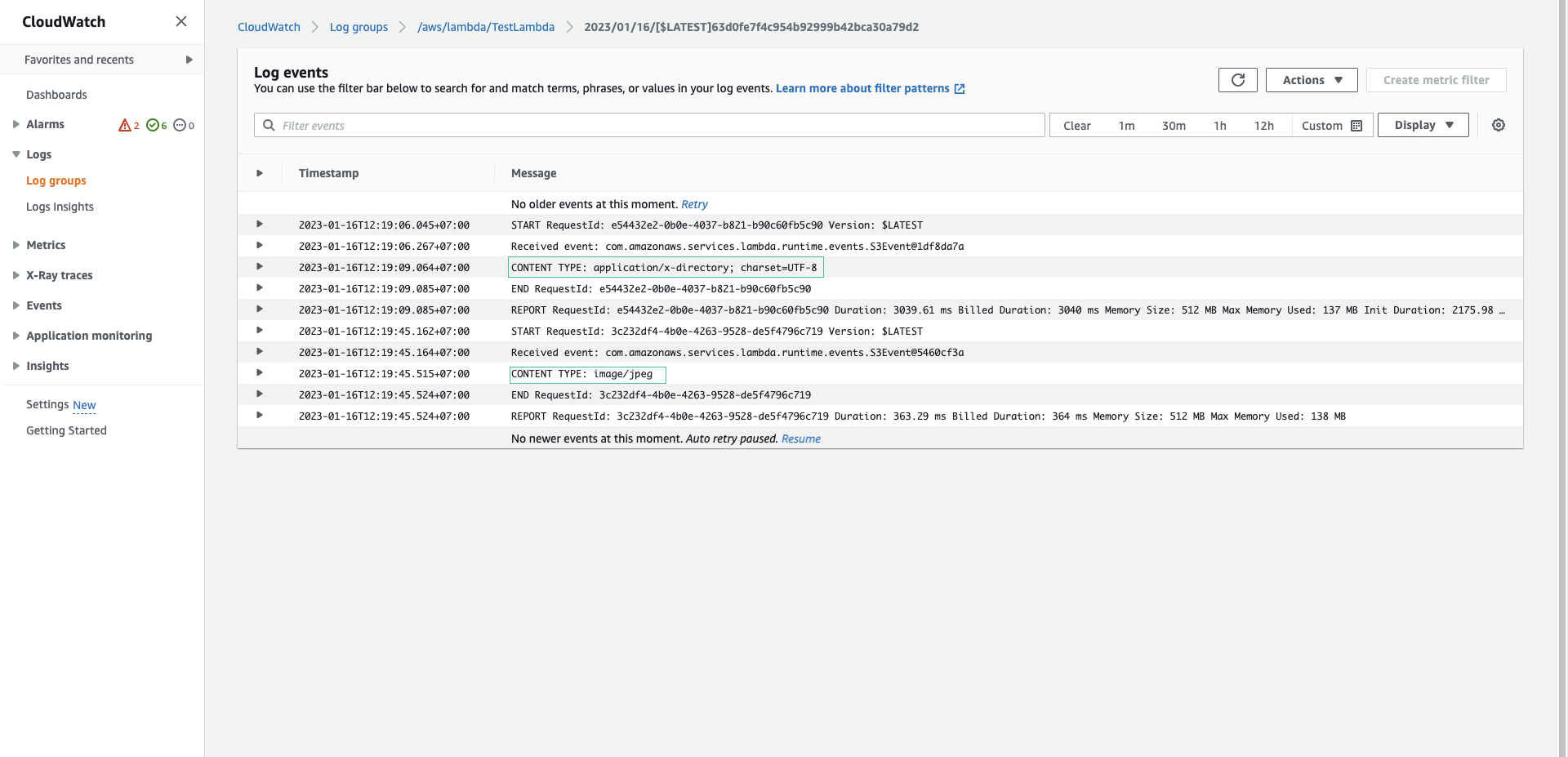Open the Display dropdown menu
The height and width of the screenshot is (757, 1568).
1423,125
